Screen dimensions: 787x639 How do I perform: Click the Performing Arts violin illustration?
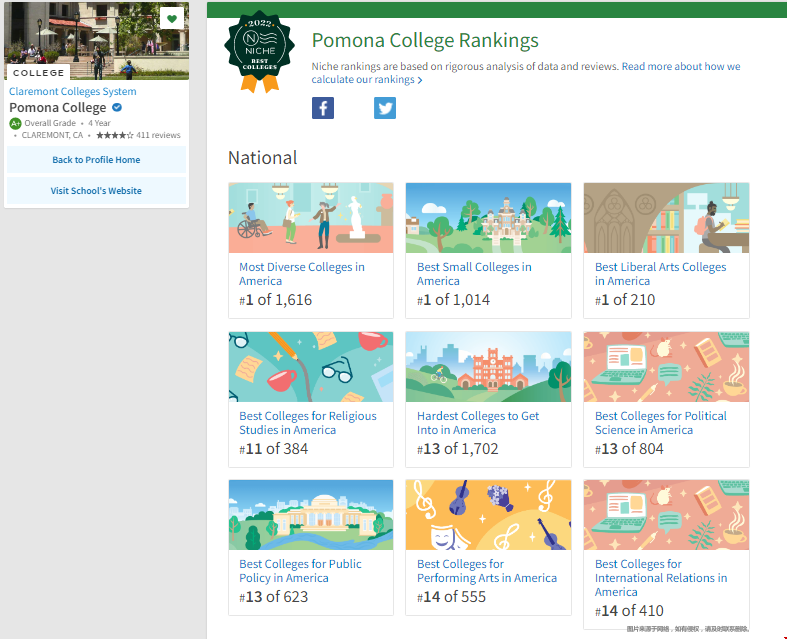point(488,515)
